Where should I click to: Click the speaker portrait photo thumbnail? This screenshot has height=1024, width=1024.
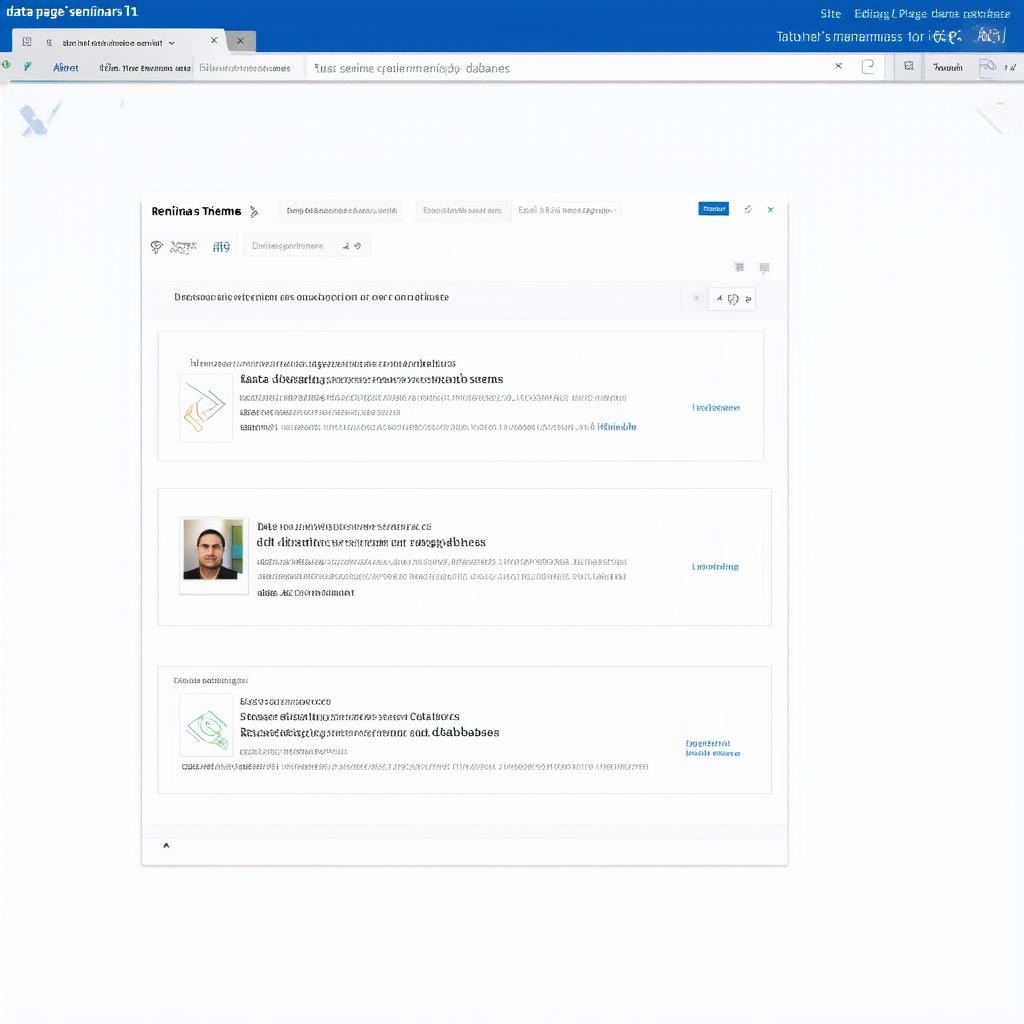pyautogui.click(x=213, y=549)
